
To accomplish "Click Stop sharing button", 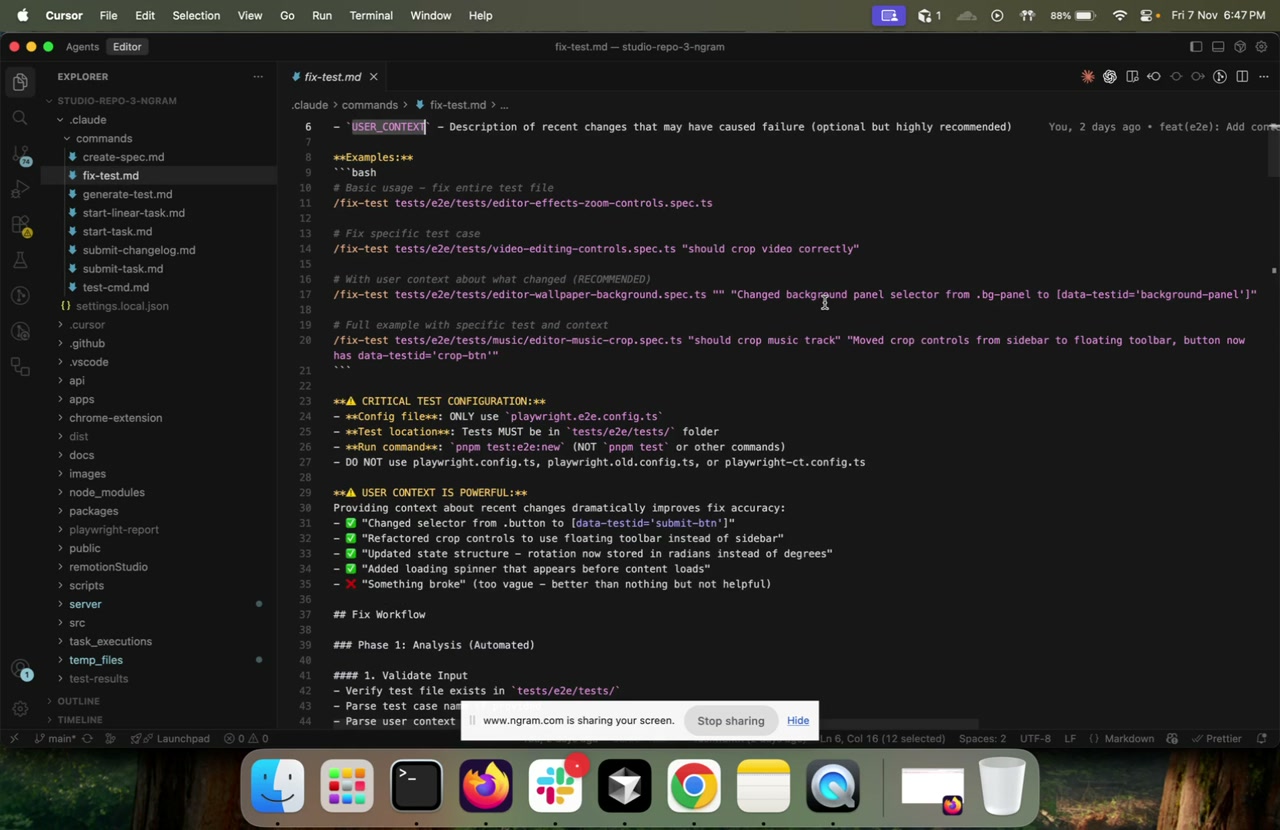I will pos(731,721).
